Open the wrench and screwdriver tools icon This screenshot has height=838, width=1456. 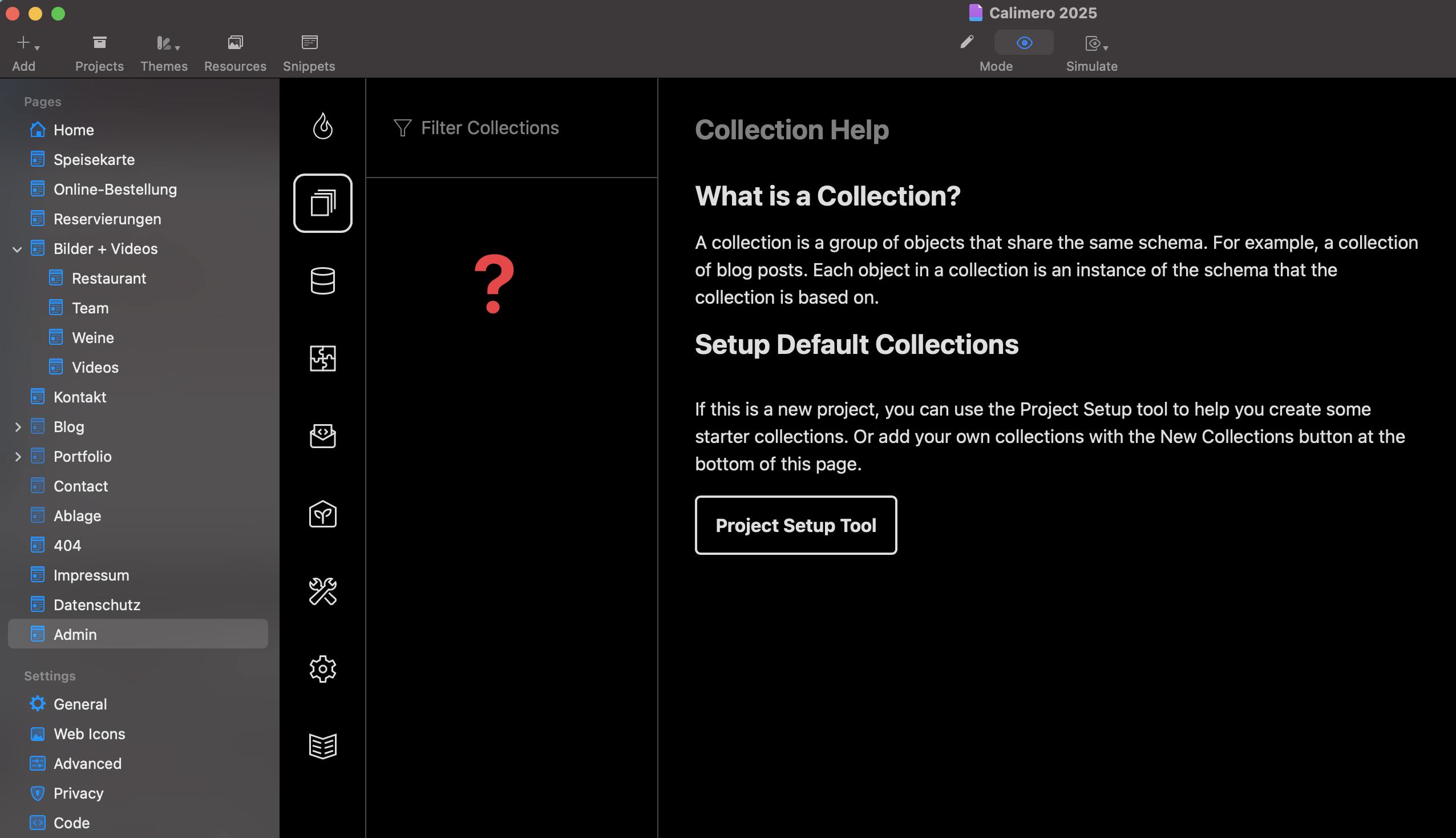click(322, 591)
